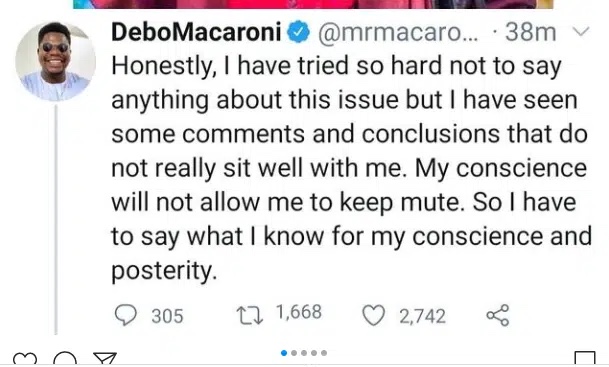
Task: Retweet this post via the retweet icon
Action: (x=250, y=315)
